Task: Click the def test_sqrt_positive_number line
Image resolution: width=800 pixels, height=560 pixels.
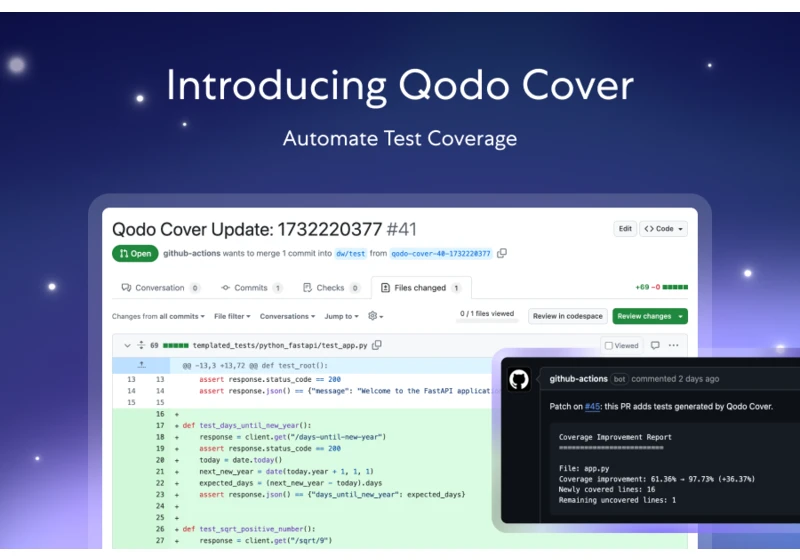Action: pyautogui.click(x=249, y=529)
